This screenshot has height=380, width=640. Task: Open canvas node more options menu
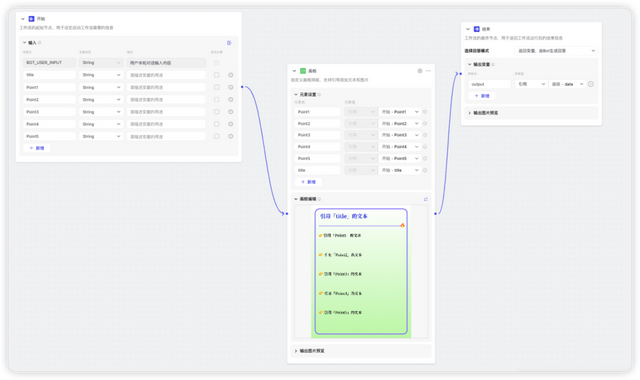coord(428,71)
